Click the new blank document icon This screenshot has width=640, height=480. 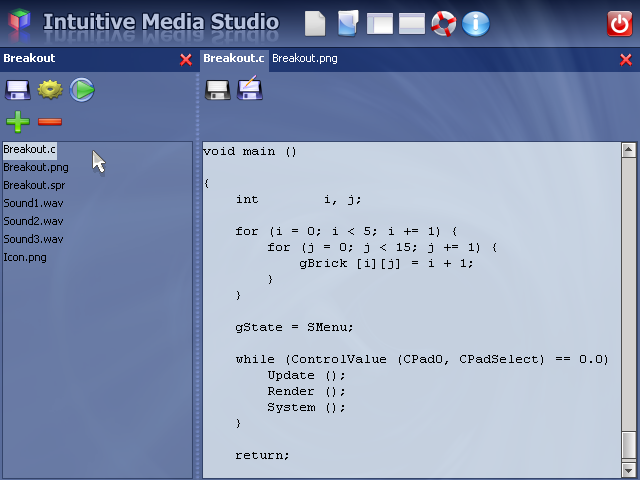pyautogui.click(x=315, y=24)
